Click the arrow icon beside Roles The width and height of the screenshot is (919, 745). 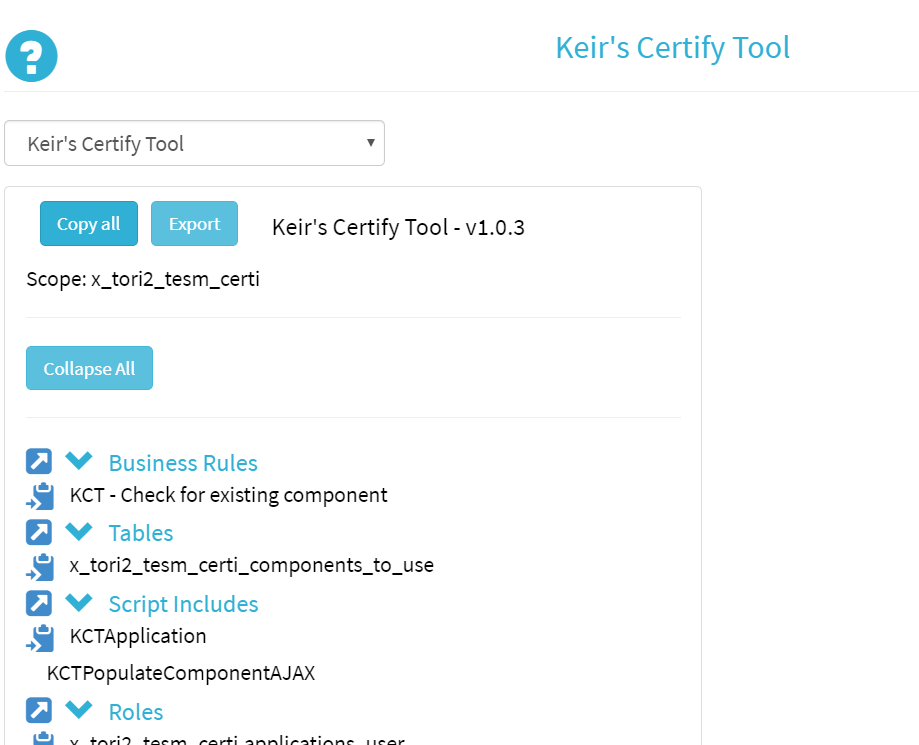(x=39, y=711)
